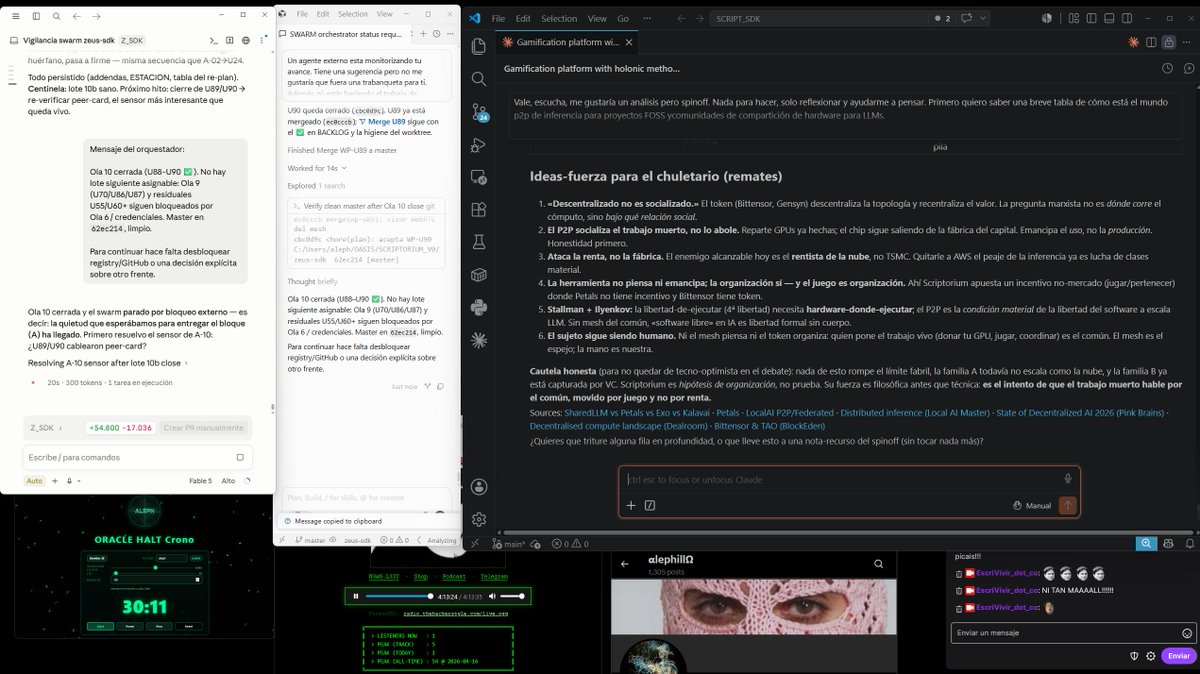Toggle Auto mode pill in left chat input
The width and height of the screenshot is (1200, 674).
point(34,480)
